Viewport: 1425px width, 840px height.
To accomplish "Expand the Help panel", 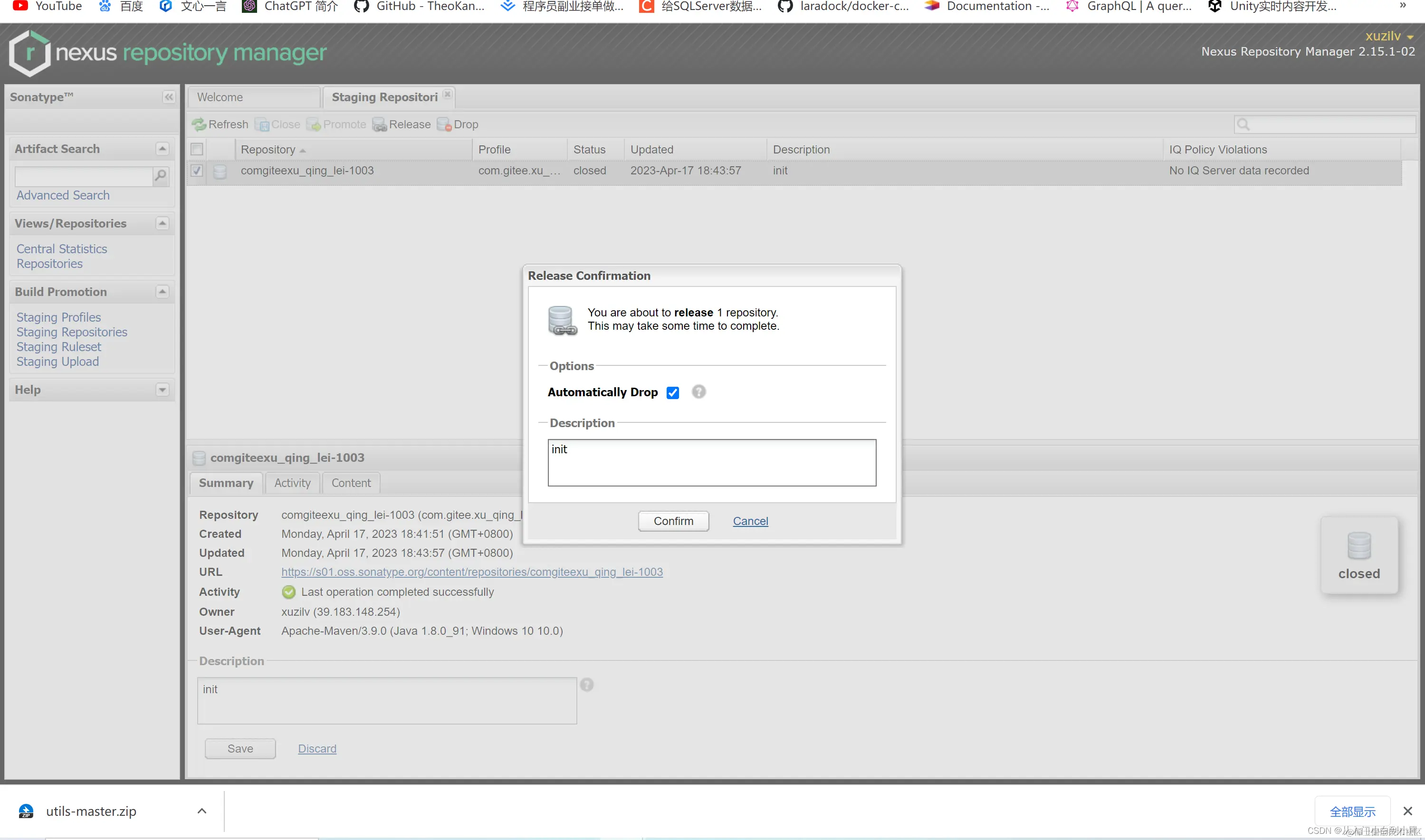I will pos(163,390).
